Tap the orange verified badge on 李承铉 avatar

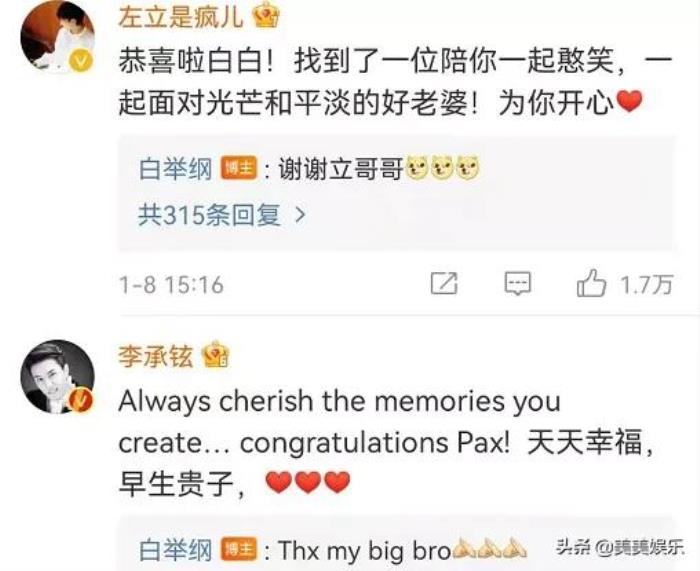(x=81, y=400)
